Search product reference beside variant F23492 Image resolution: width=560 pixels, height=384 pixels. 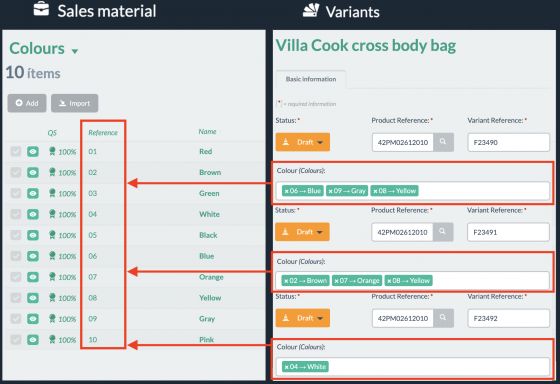[x=443, y=318]
